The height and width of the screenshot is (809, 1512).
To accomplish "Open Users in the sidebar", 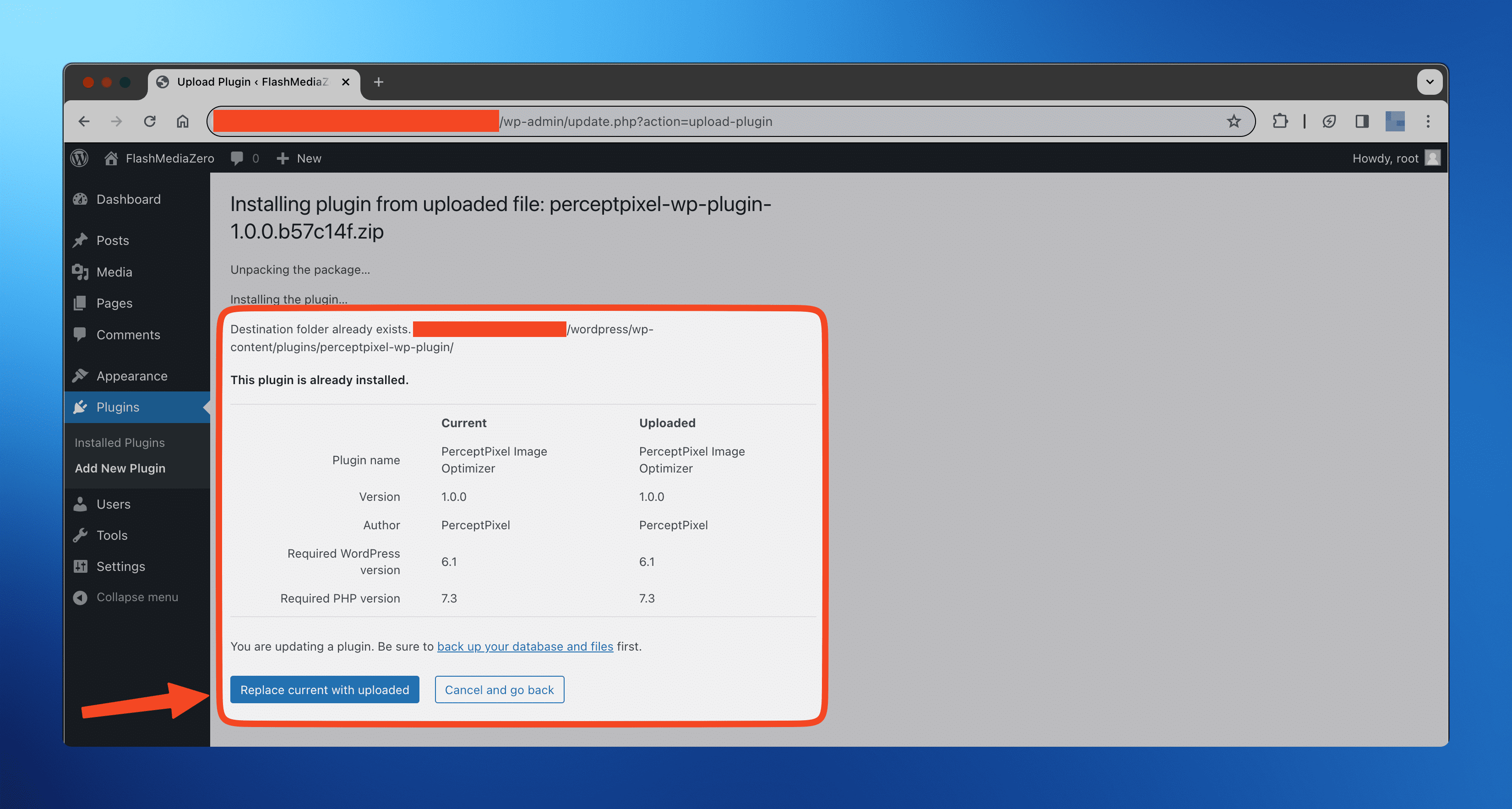I will pos(137,504).
